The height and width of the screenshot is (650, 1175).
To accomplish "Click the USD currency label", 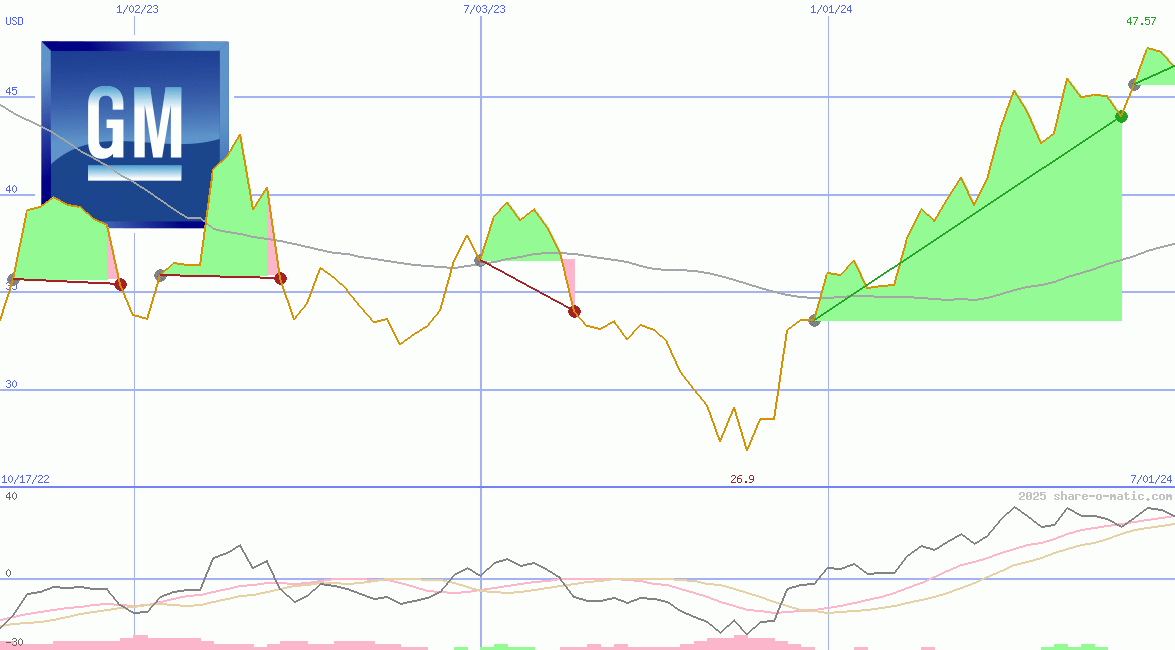I will [x=15, y=21].
